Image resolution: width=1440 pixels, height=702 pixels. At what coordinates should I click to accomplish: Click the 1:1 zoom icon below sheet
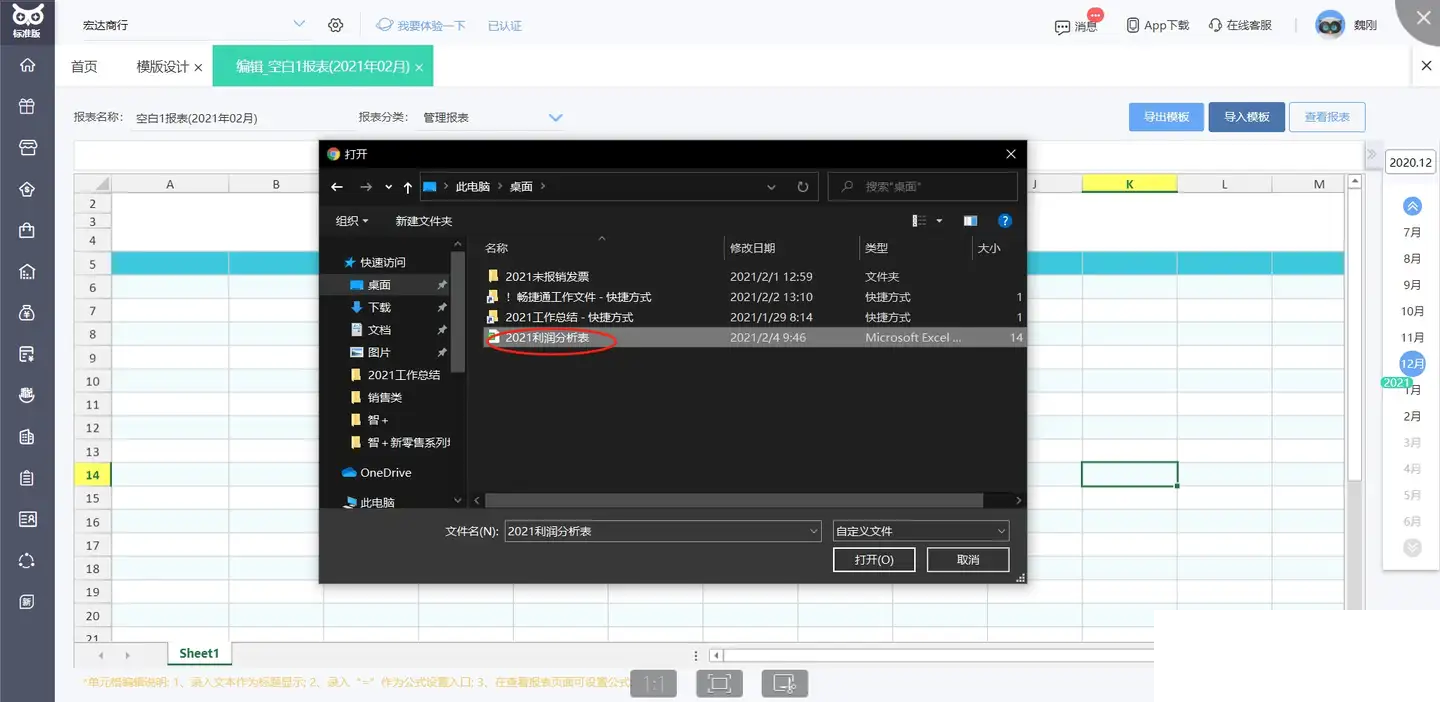coord(654,684)
